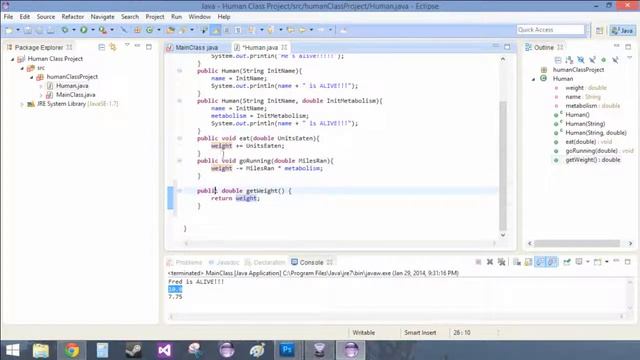The image size is (640, 360).
Task: Open the Source menu
Action: point(46,17)
